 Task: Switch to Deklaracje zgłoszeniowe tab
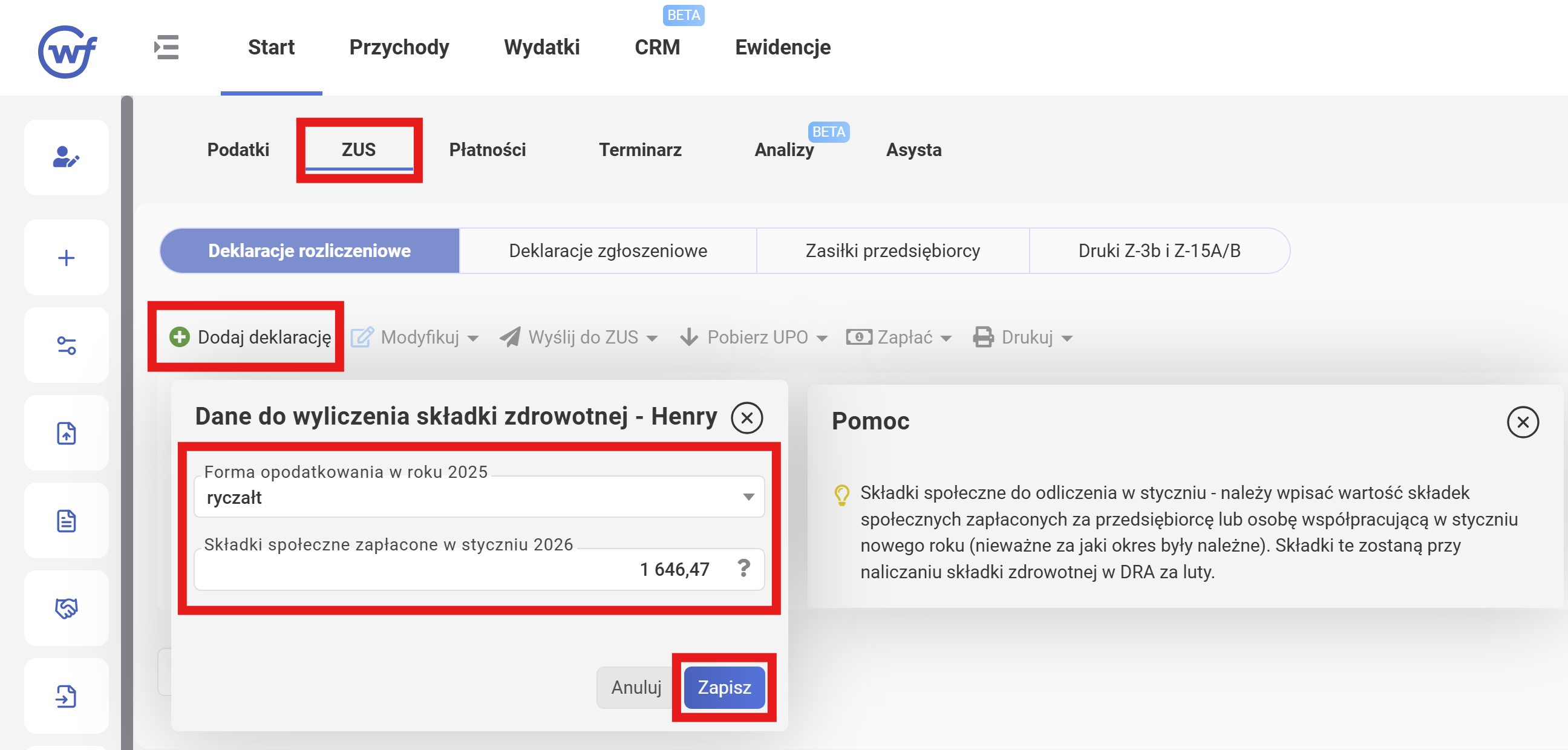click(607, 251)
